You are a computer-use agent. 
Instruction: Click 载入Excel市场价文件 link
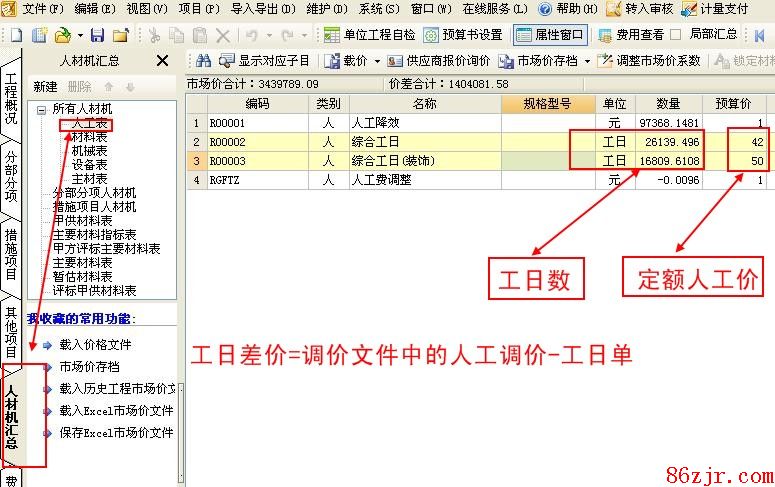tap(115, 411)
